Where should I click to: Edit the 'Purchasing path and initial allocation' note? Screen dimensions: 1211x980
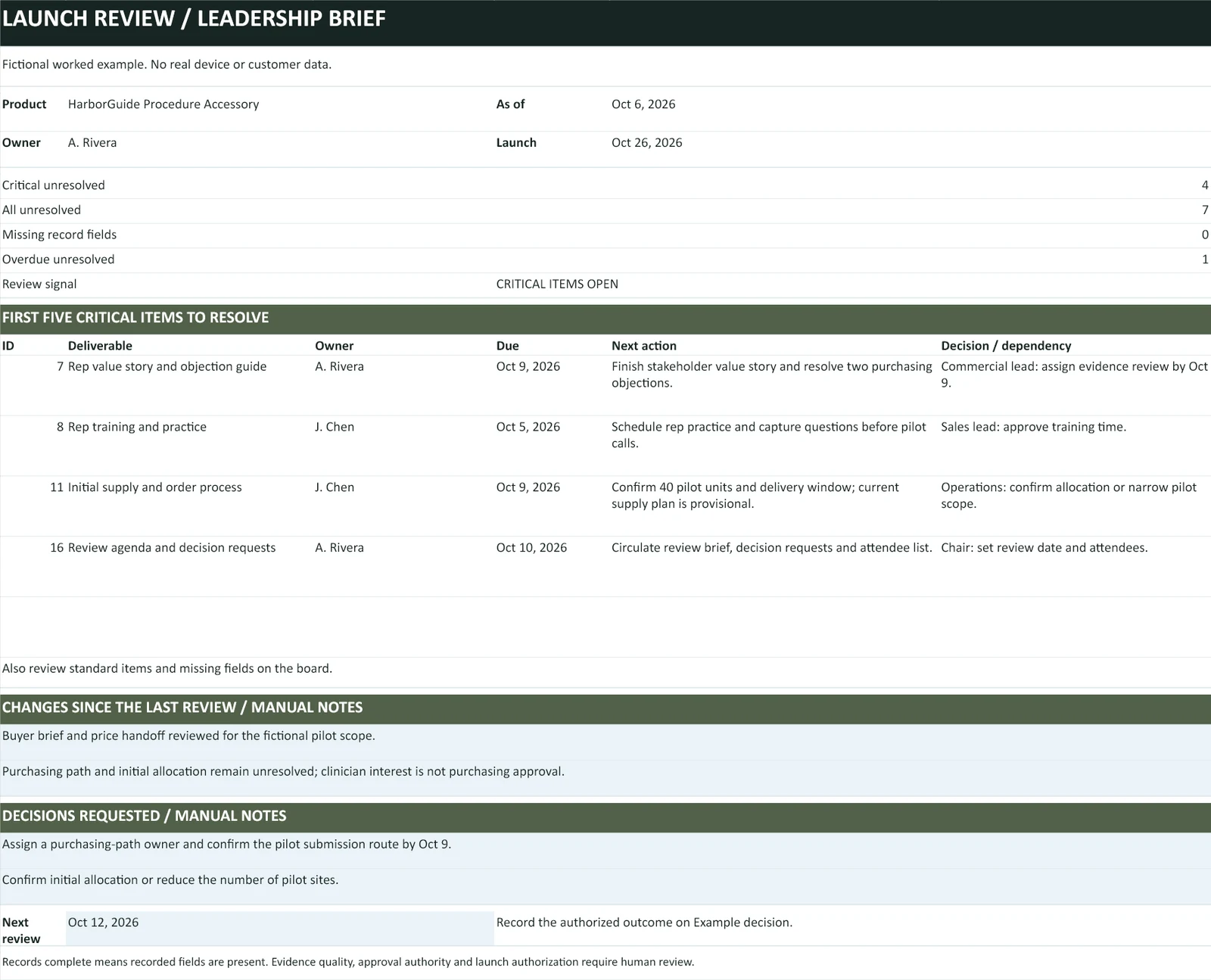pyautogui.click(x=605, y=778)
